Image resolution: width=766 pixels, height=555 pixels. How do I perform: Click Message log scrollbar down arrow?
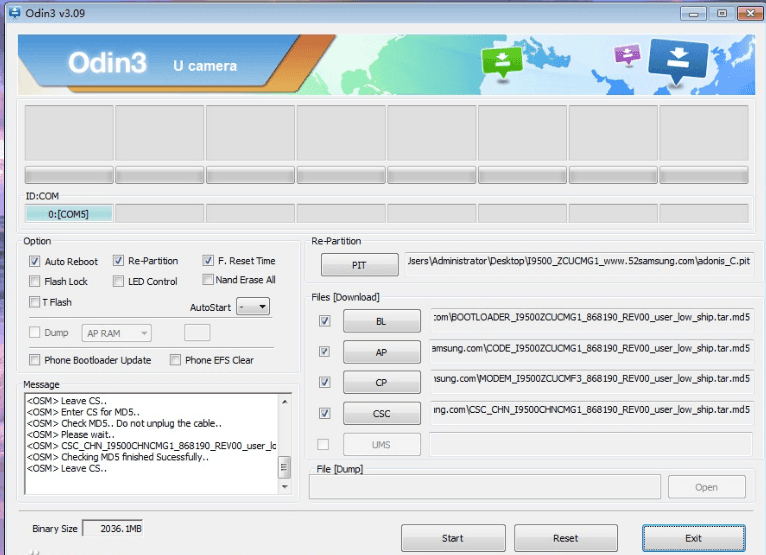point(284,487)
